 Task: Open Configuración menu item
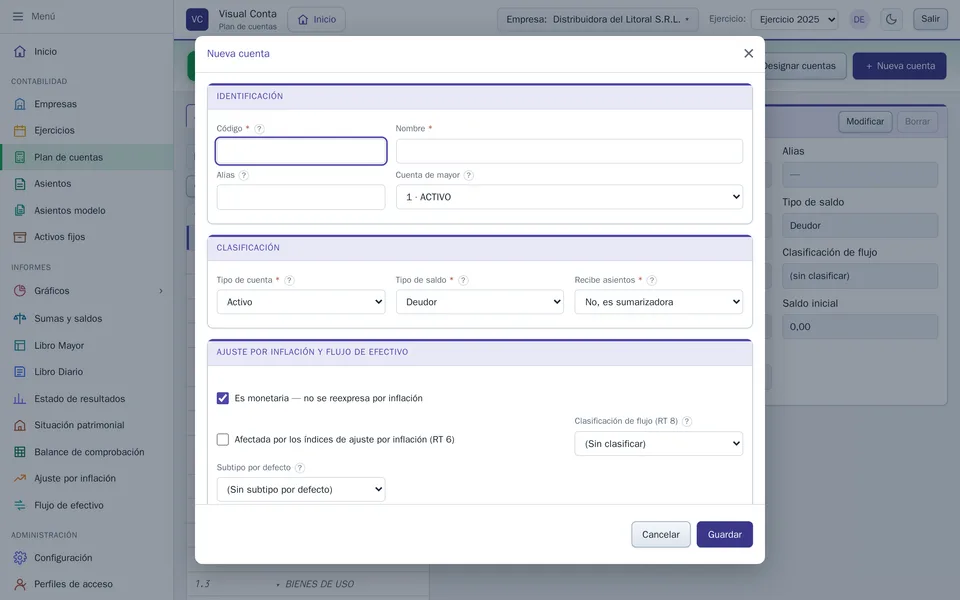click(x=87, y=558)
